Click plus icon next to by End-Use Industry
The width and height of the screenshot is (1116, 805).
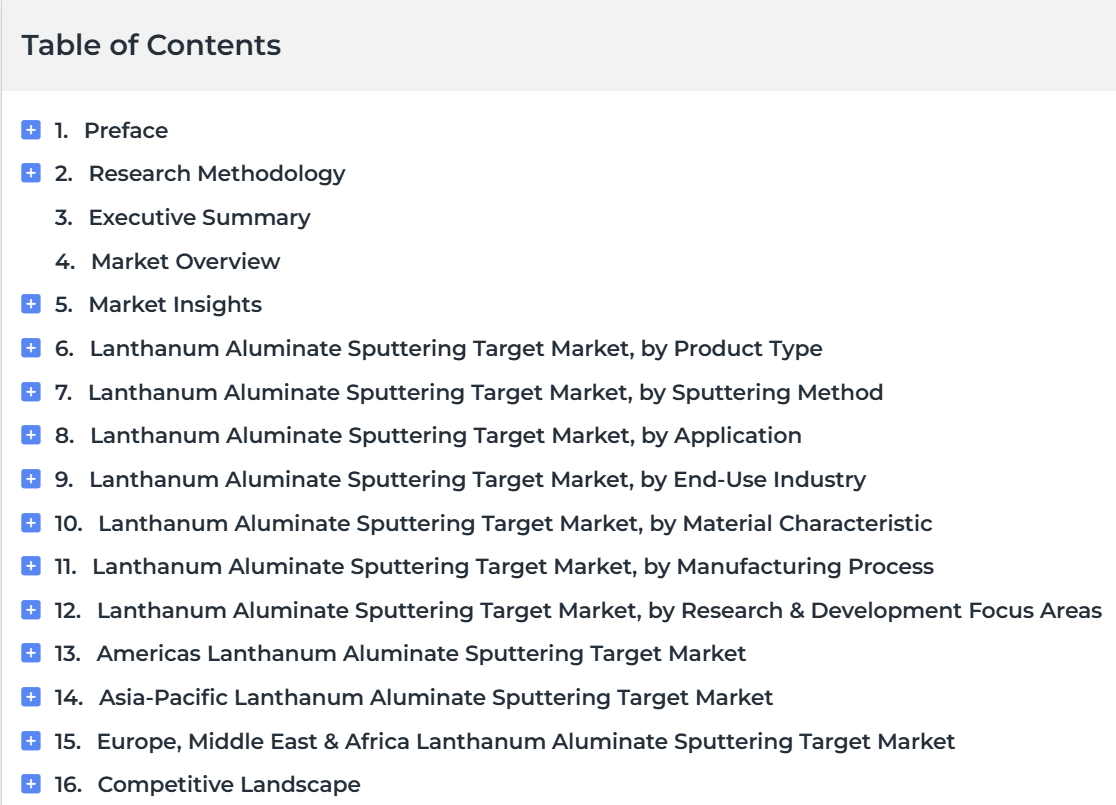tap(31, 479)
